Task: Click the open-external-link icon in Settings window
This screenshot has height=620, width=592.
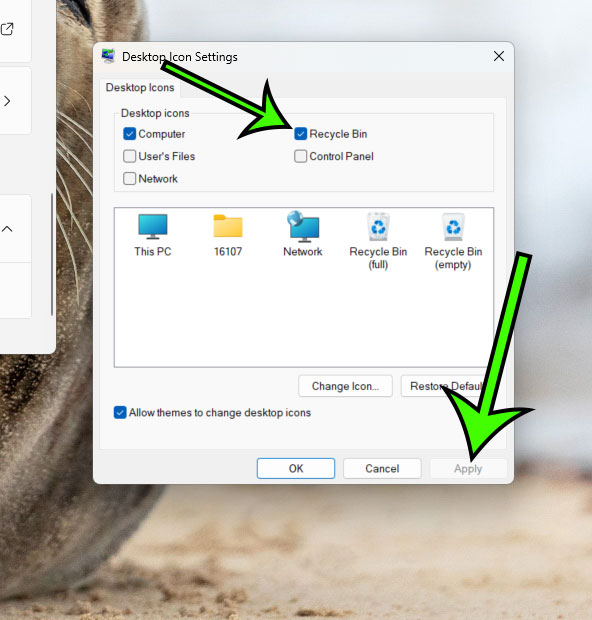Action: 7,29
